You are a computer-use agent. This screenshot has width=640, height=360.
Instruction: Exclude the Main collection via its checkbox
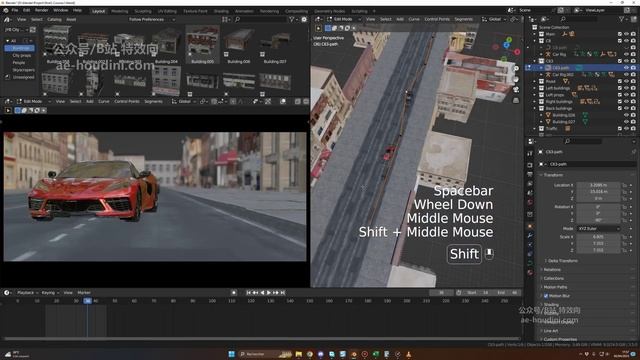(620, 34)
